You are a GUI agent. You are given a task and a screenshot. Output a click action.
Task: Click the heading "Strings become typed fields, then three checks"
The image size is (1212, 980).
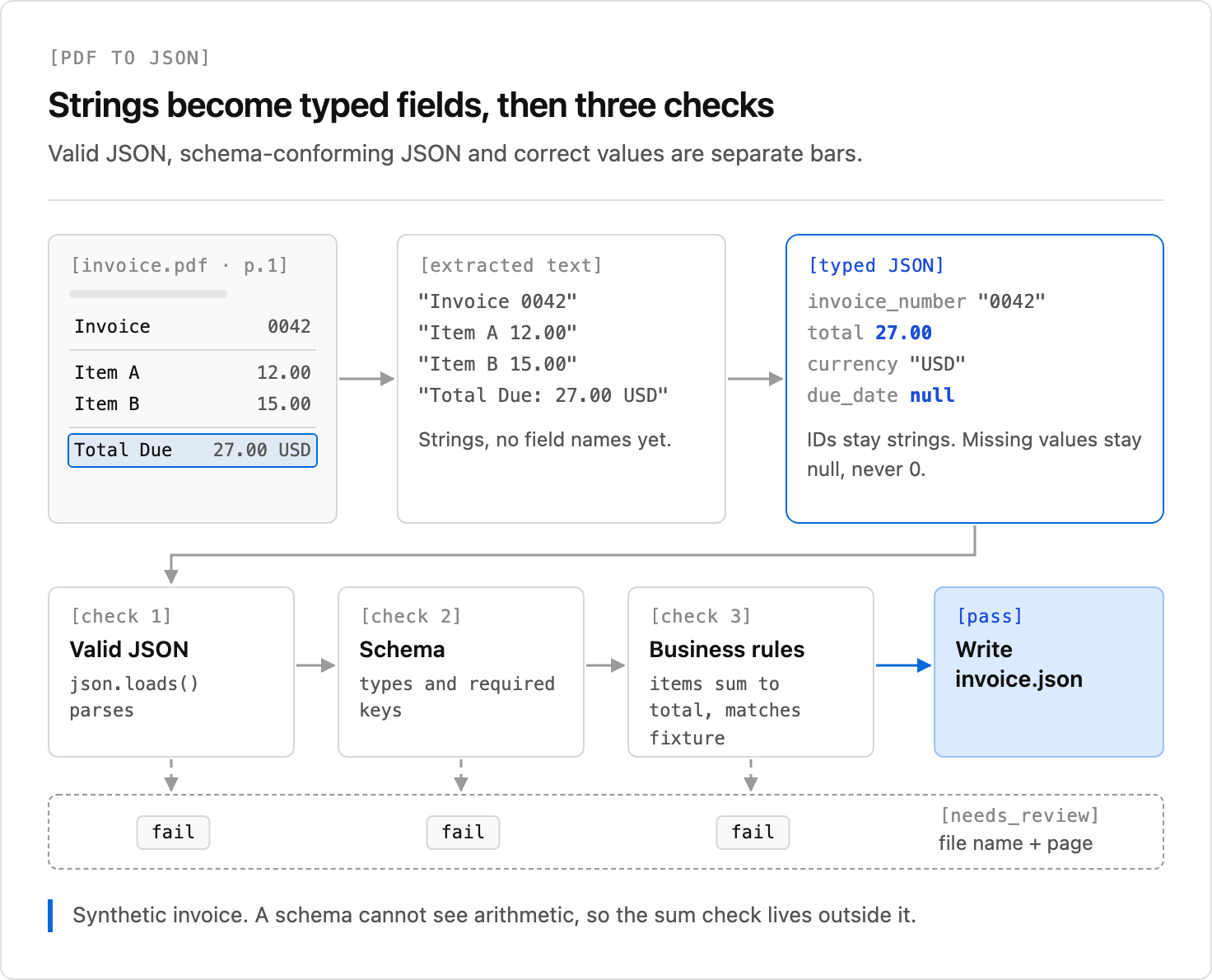pos(411,105)
